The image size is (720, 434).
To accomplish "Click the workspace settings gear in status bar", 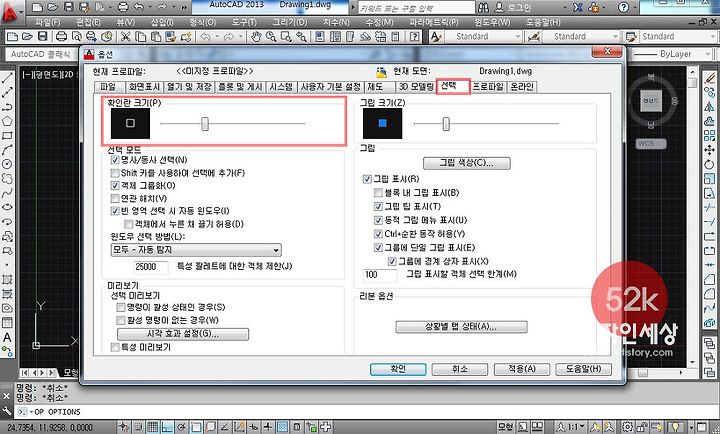I will (627, 427).
